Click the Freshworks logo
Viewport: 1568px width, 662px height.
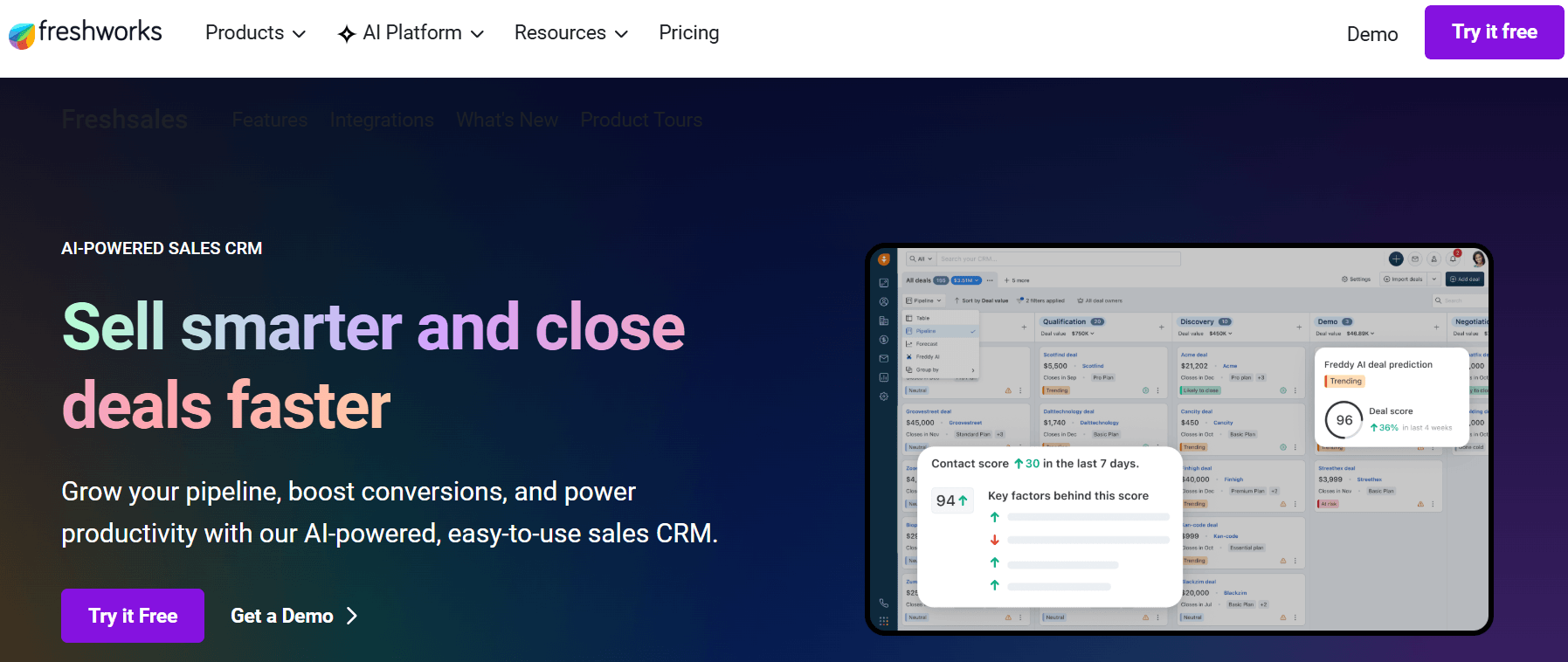coord(86,33)
